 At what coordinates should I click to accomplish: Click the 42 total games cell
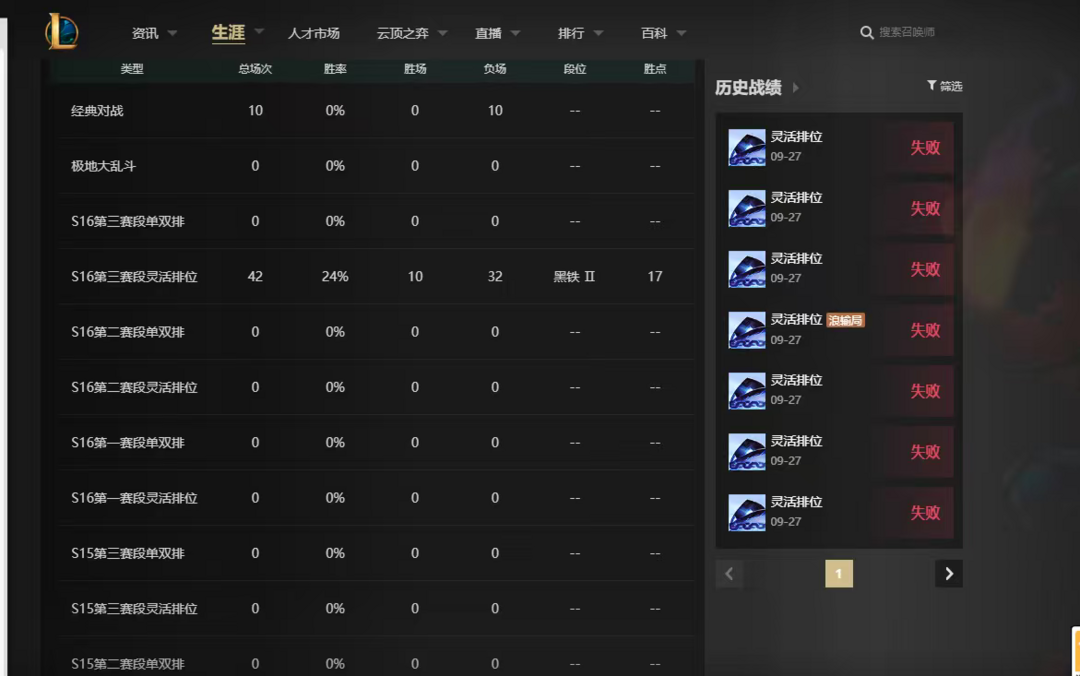[255, 276]
